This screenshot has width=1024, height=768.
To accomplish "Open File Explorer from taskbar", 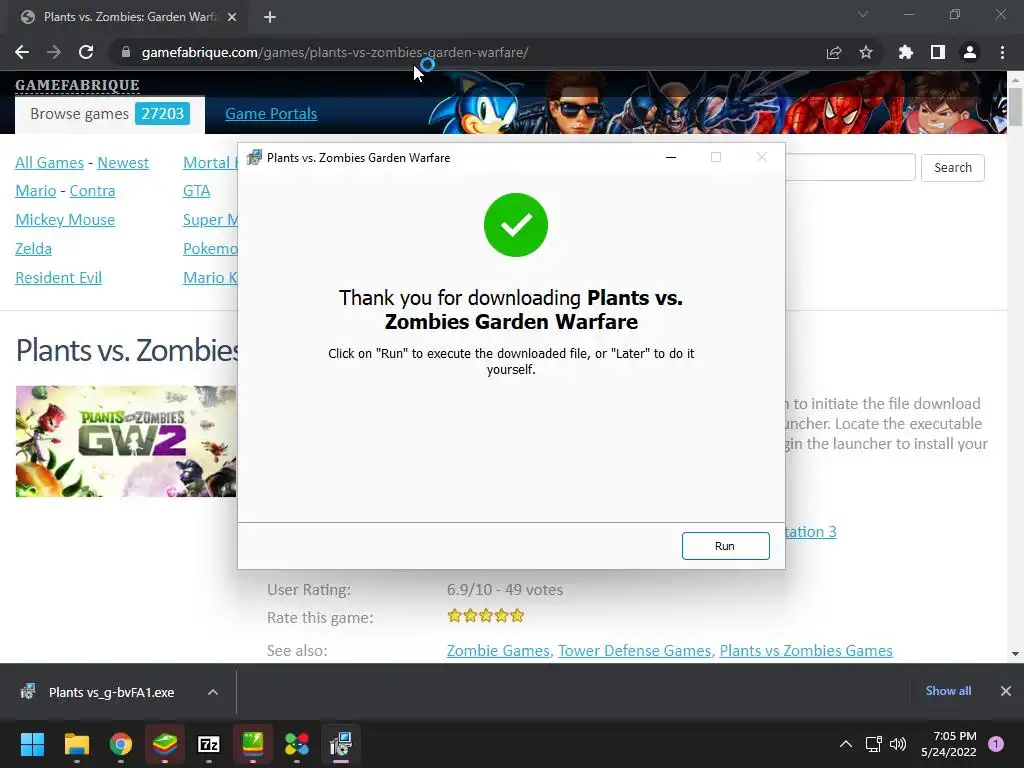I will point(76,744).
